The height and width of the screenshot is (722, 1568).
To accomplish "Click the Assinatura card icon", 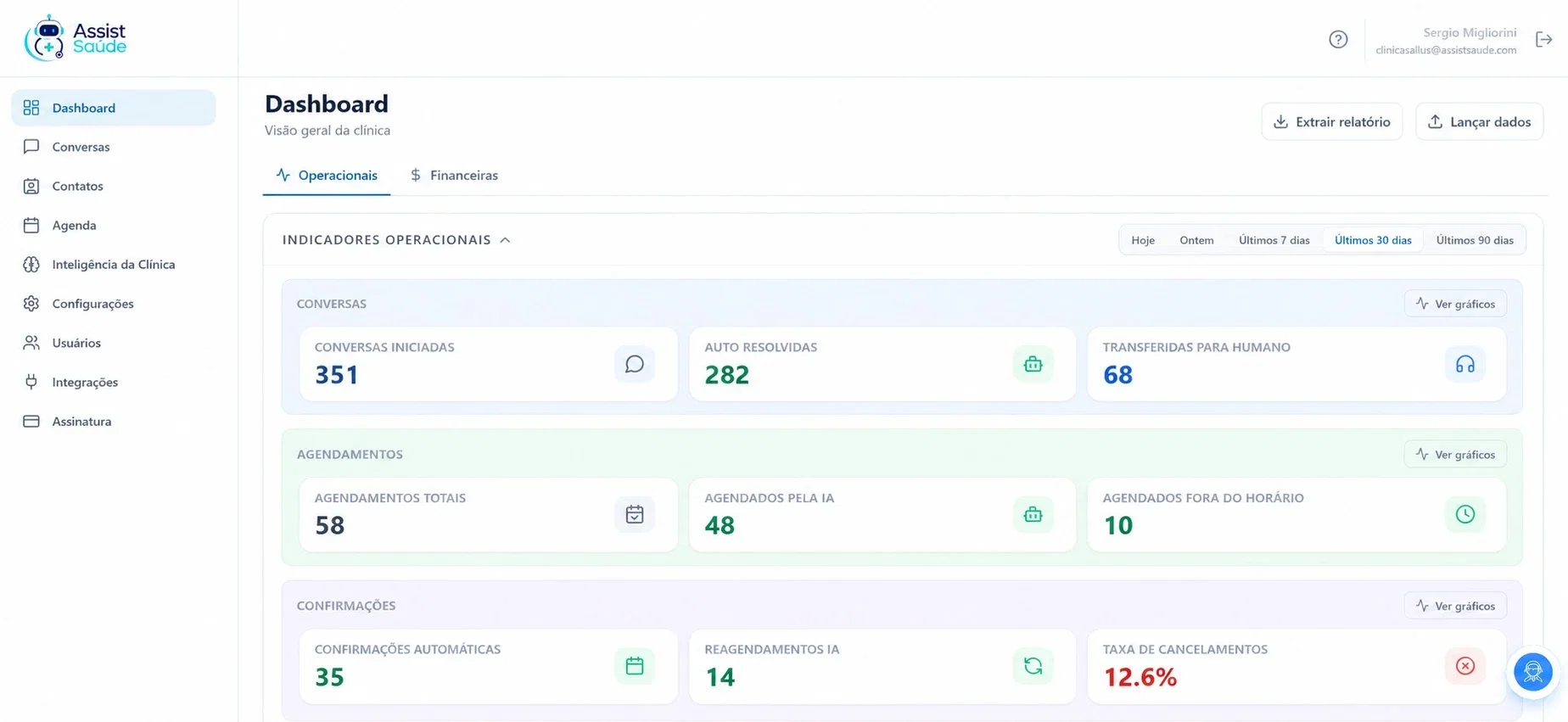I will [31, 421].
